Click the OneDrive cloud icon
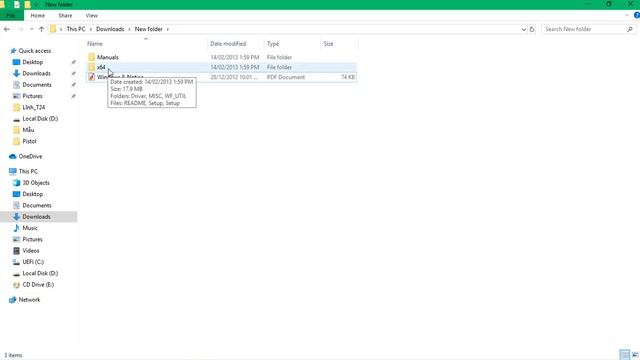640x360 pixels. coord(13,156)
